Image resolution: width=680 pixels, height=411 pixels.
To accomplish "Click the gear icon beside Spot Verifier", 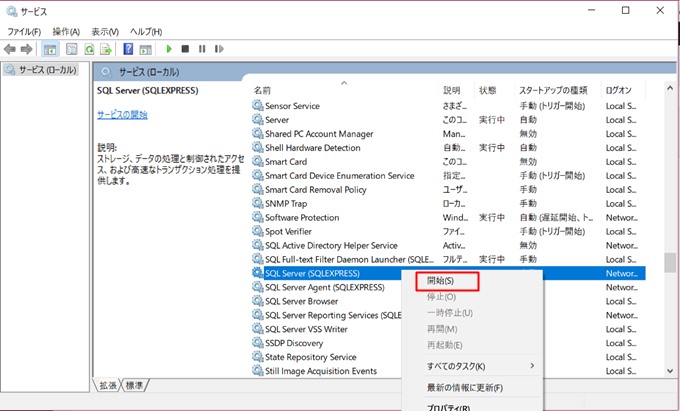I will click(258, 231).
